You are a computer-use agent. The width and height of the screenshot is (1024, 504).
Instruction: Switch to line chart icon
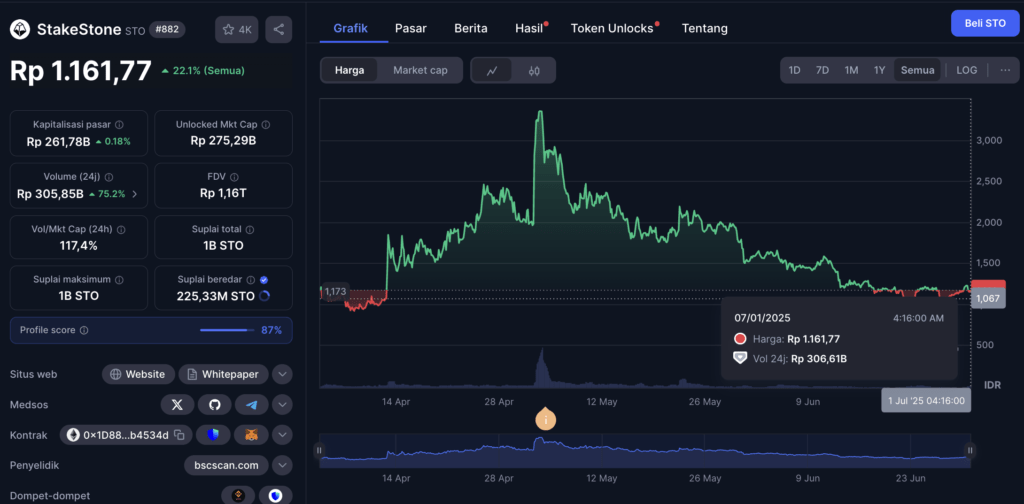492,71
